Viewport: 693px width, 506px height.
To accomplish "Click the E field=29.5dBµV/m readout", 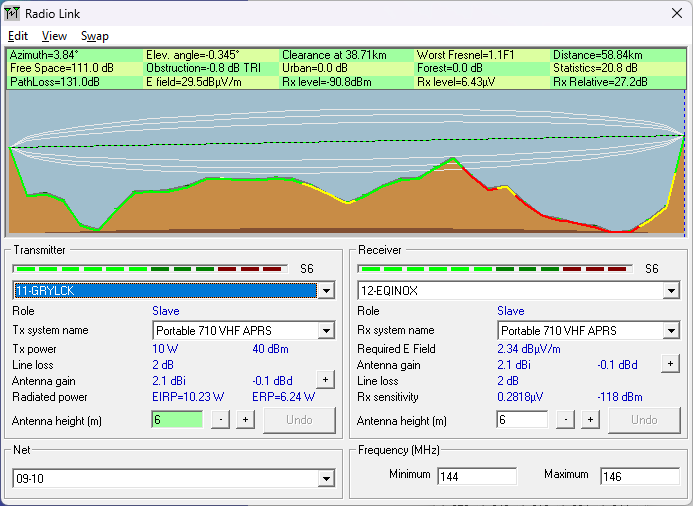I will point(194,82).
